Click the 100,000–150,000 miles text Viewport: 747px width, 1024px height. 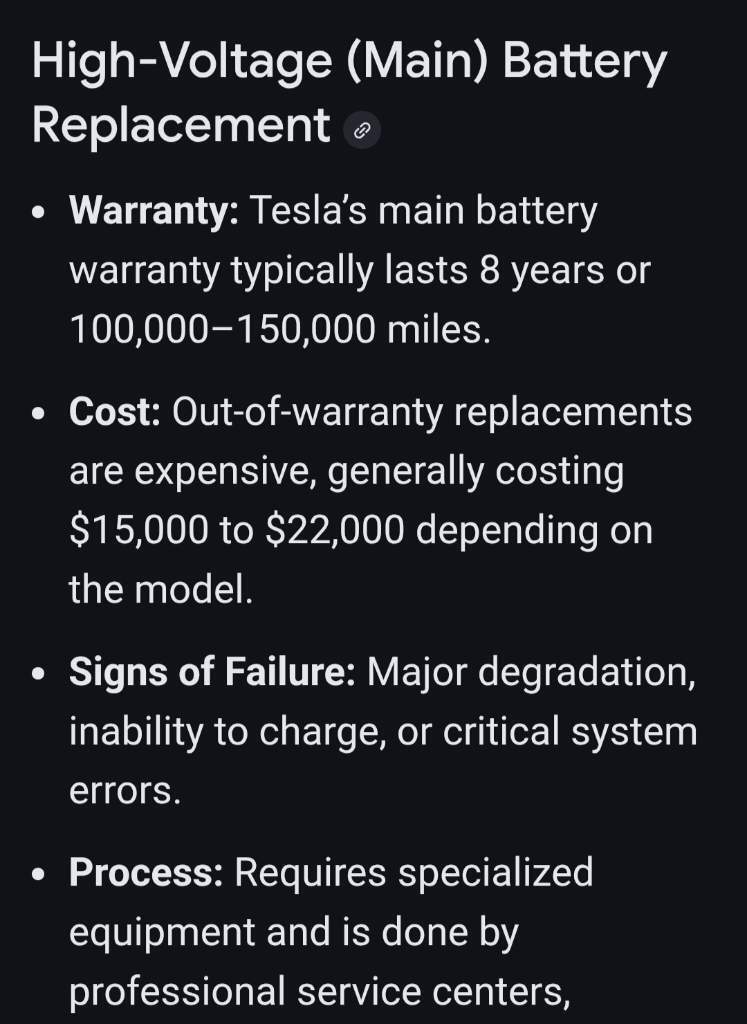pyautogui.click(x=279, y=330)
